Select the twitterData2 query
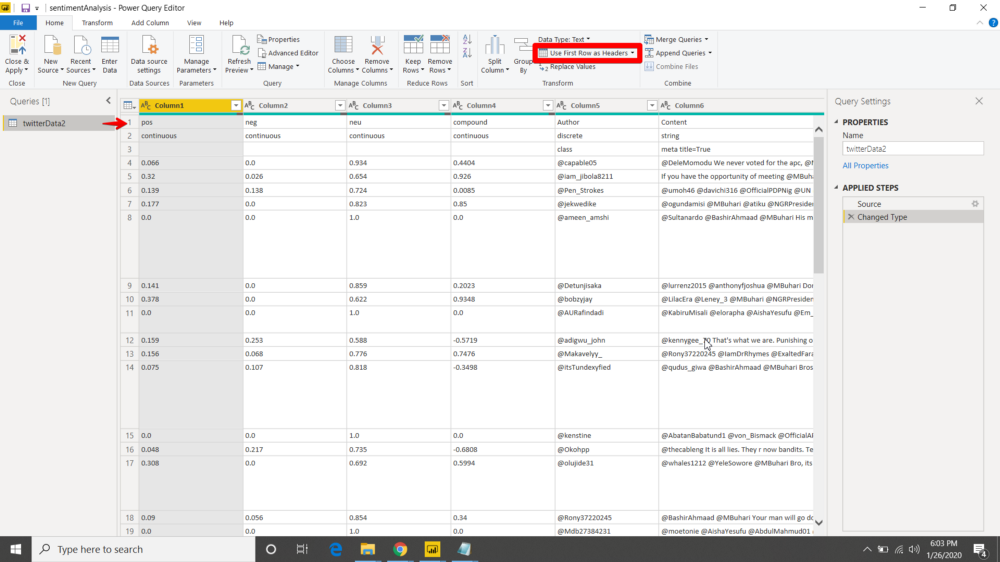 tap(59, 123)
